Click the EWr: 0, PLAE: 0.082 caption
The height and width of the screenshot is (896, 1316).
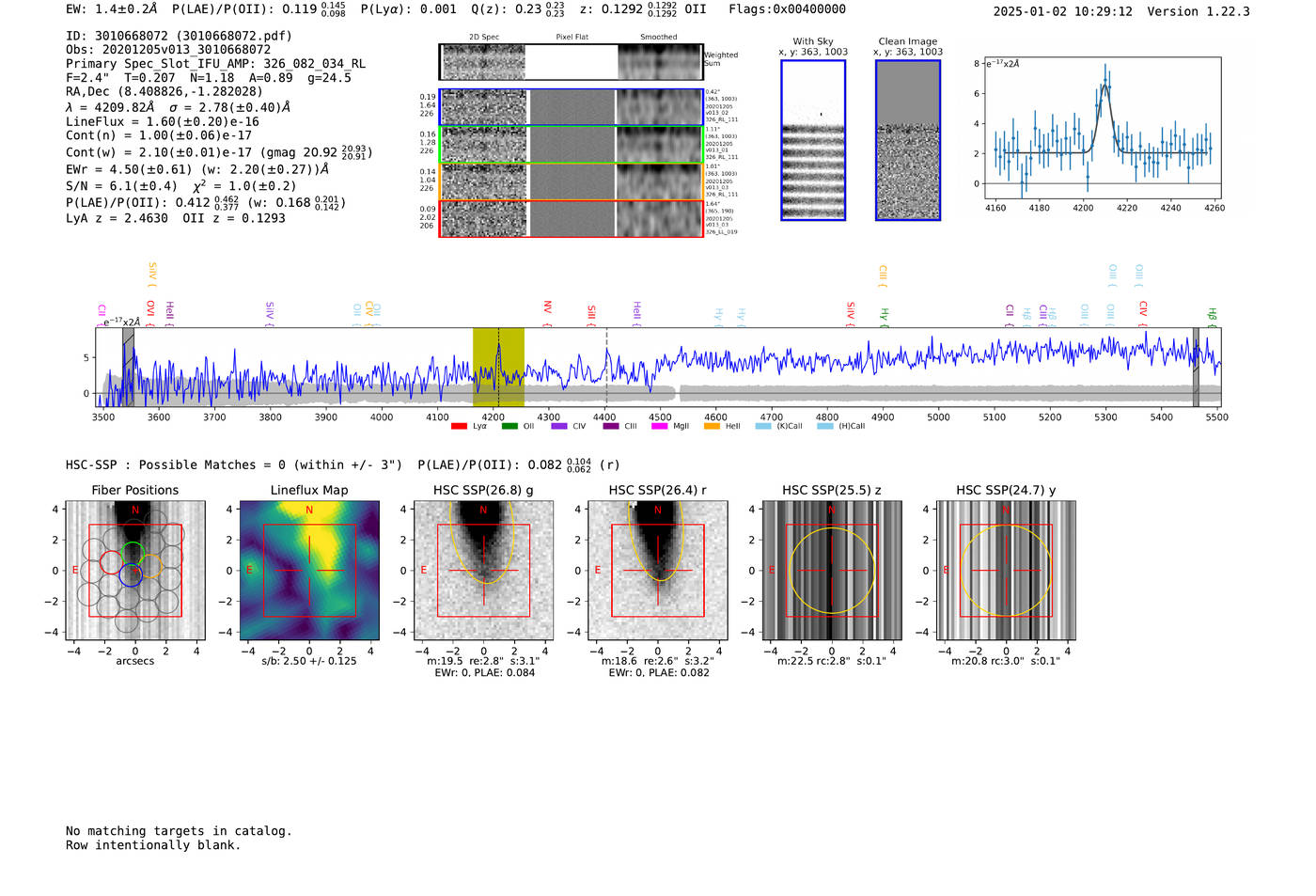(x=659, y=673)
